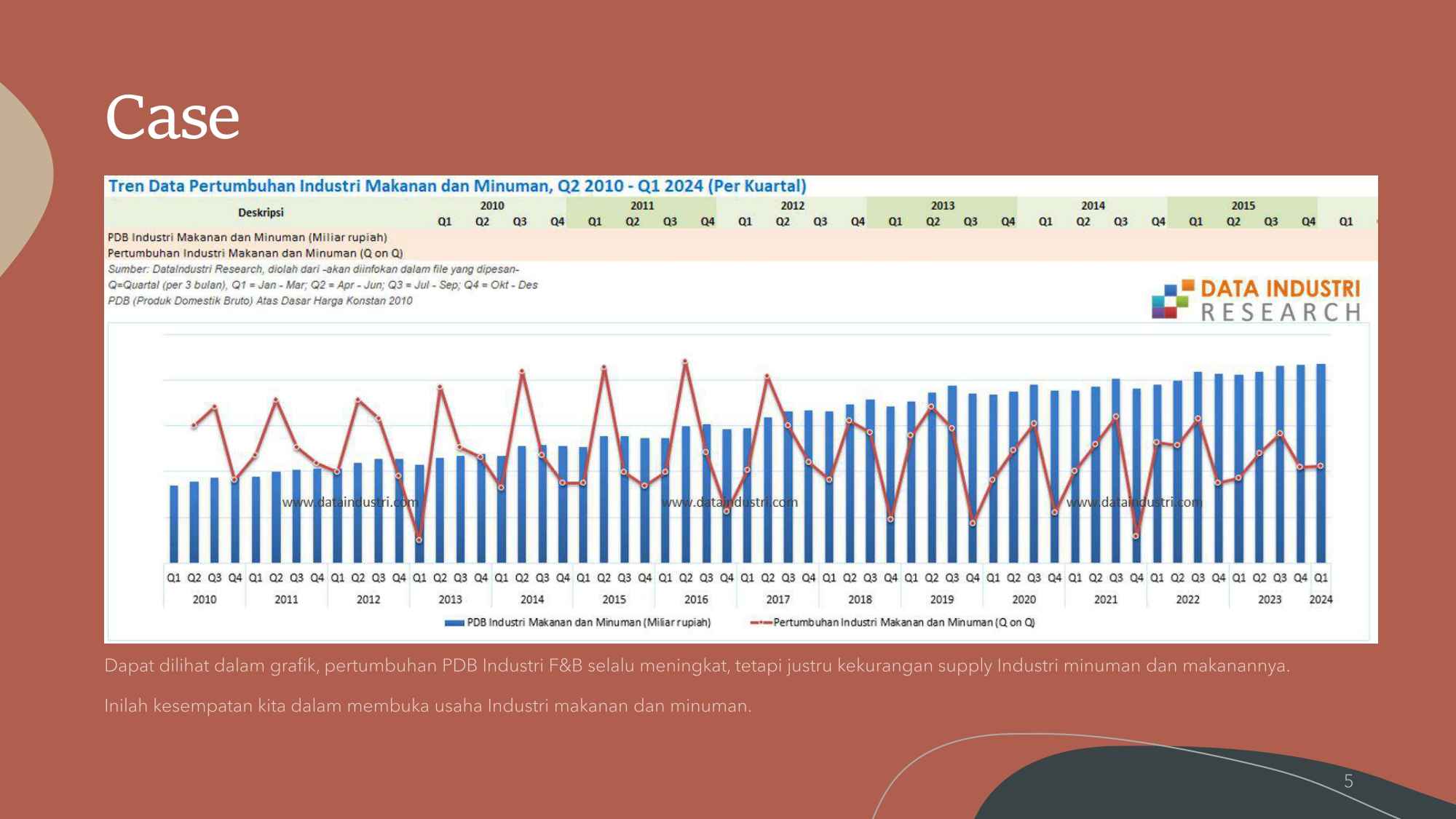This screenshot has height=819, width=1456.
Task: Click the blue bar legend marker for PDB
Action: [x=454, y=622]
